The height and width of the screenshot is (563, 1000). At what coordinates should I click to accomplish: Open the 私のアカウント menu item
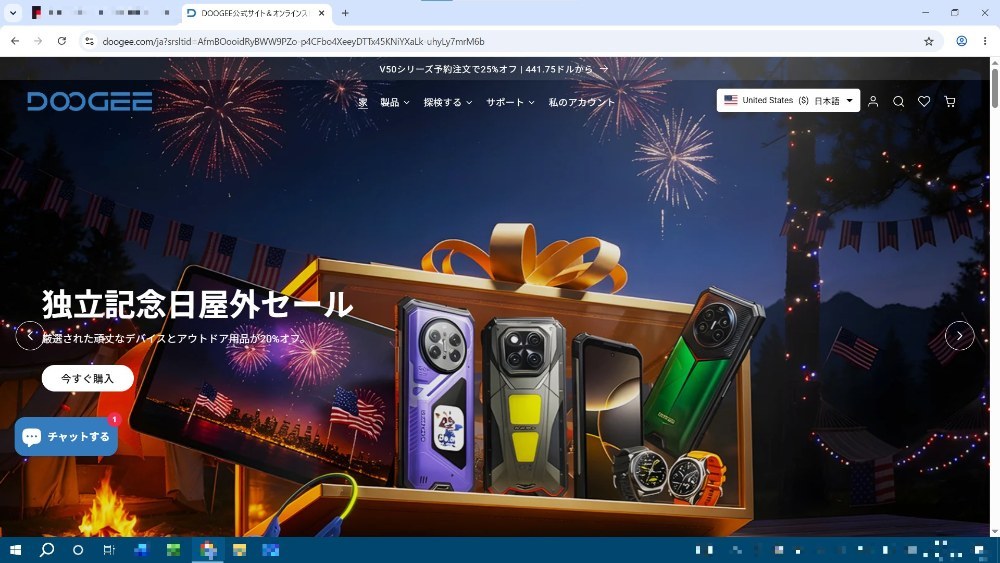click(x=582, y=102)
